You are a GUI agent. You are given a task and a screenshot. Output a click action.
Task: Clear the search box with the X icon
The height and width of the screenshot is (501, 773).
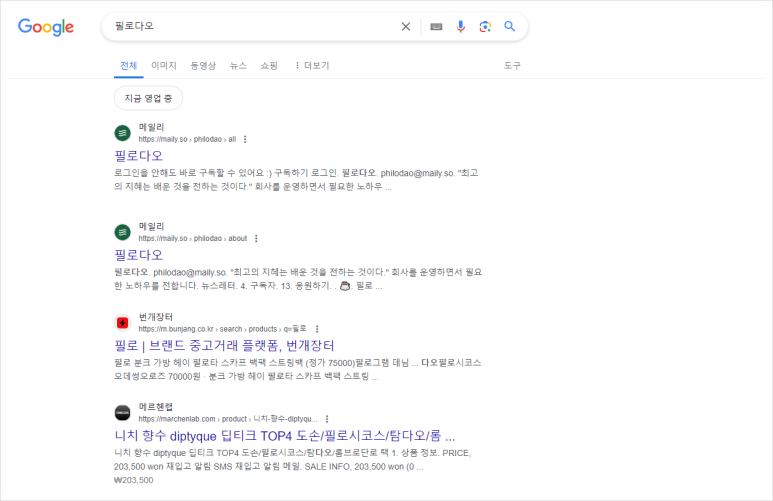pyautogui.click(x=406, y=27)
